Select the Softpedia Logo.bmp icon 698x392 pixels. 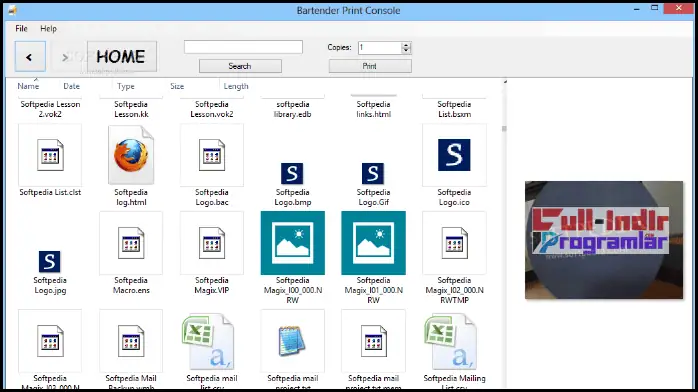pos(292,174)
